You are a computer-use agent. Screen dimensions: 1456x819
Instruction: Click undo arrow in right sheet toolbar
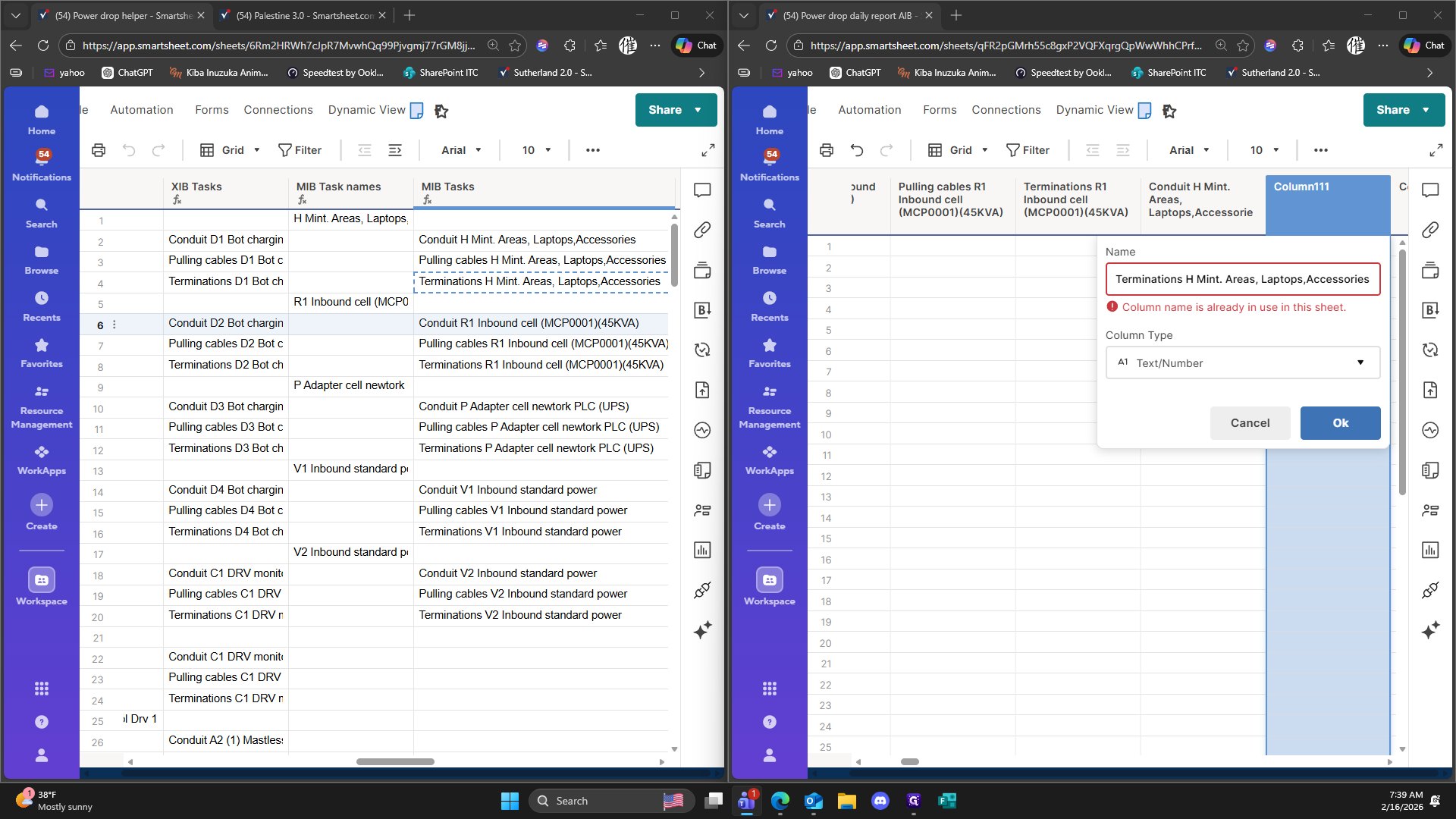857,150
